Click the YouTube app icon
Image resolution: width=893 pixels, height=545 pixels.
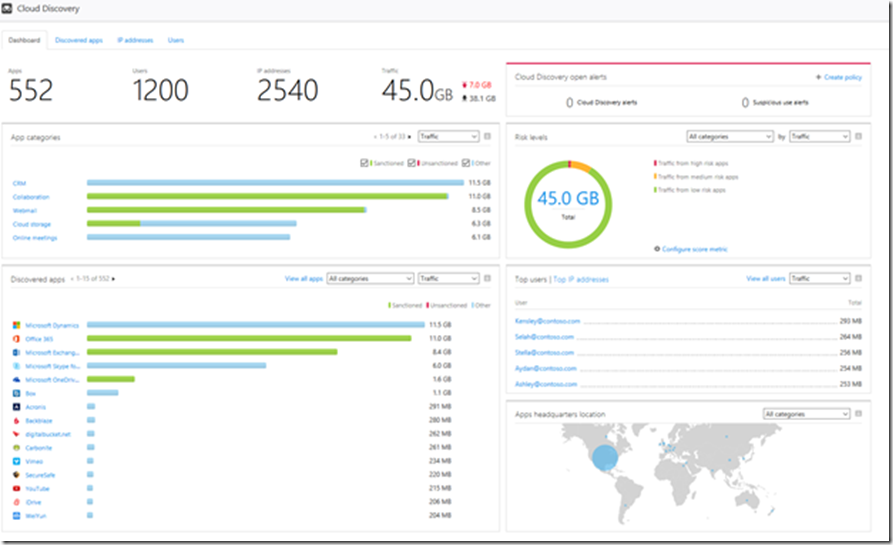click(17, 489)
